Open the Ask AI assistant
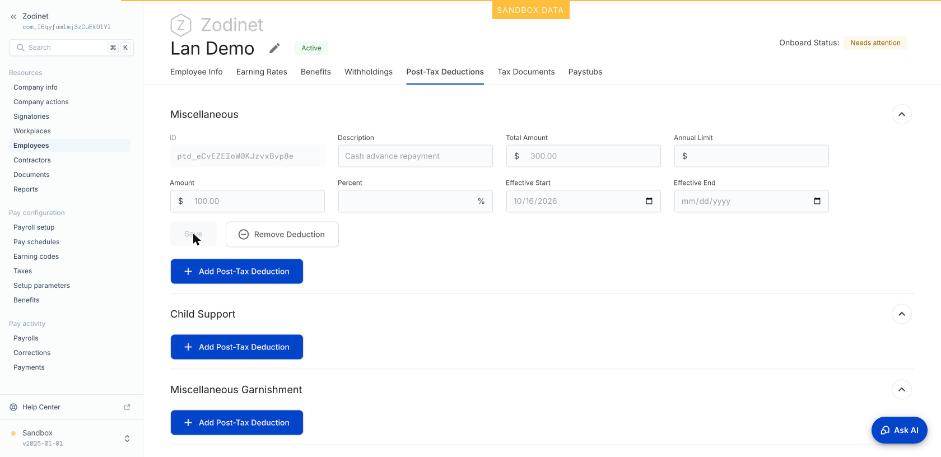 pos(899,430)
